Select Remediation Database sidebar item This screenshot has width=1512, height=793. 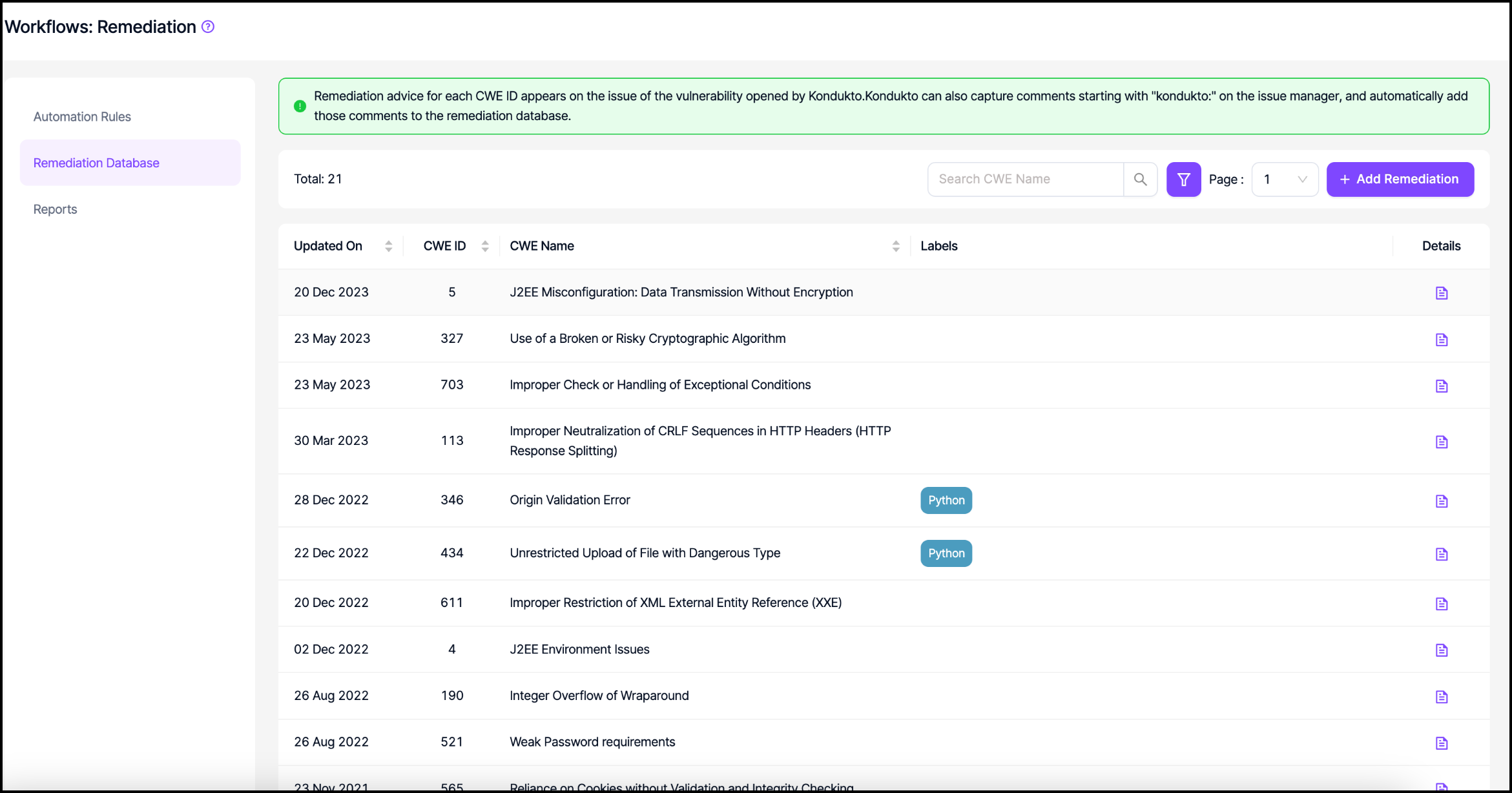coord(96,163)
